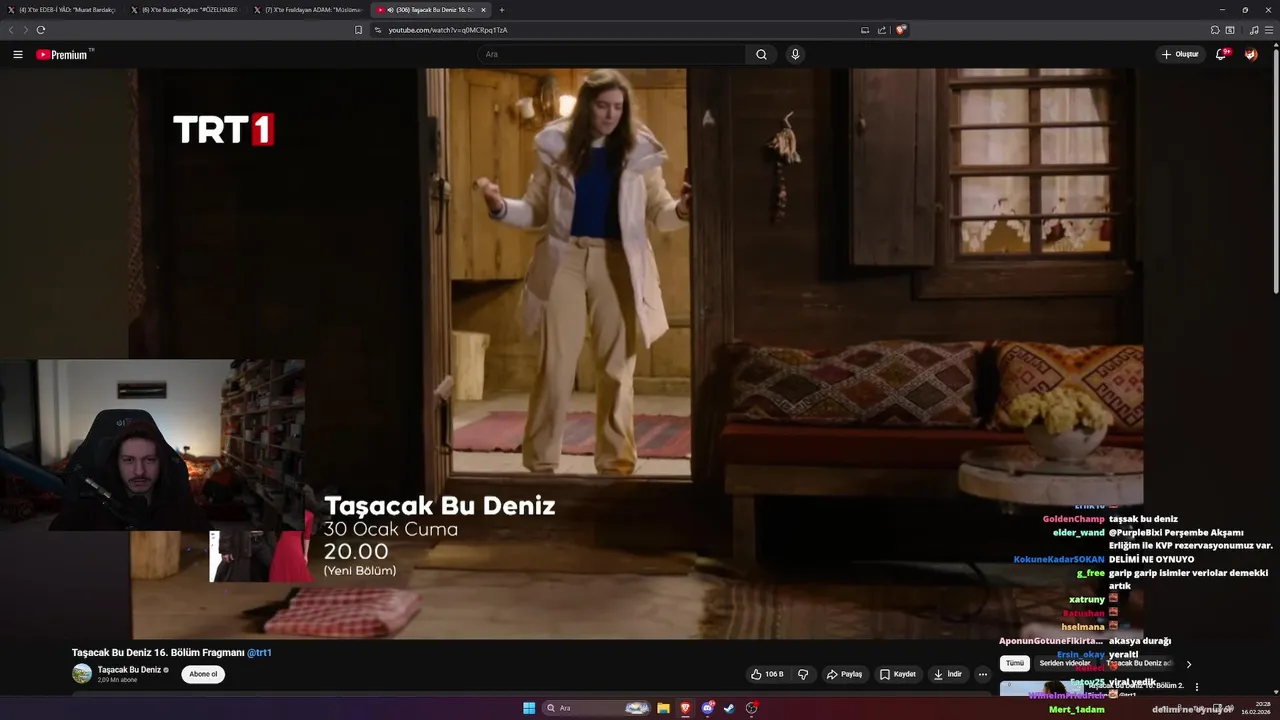Screen dimensions: 1280x720
Task: Show more filter chips with right arrow
Action: point(1189,664)
